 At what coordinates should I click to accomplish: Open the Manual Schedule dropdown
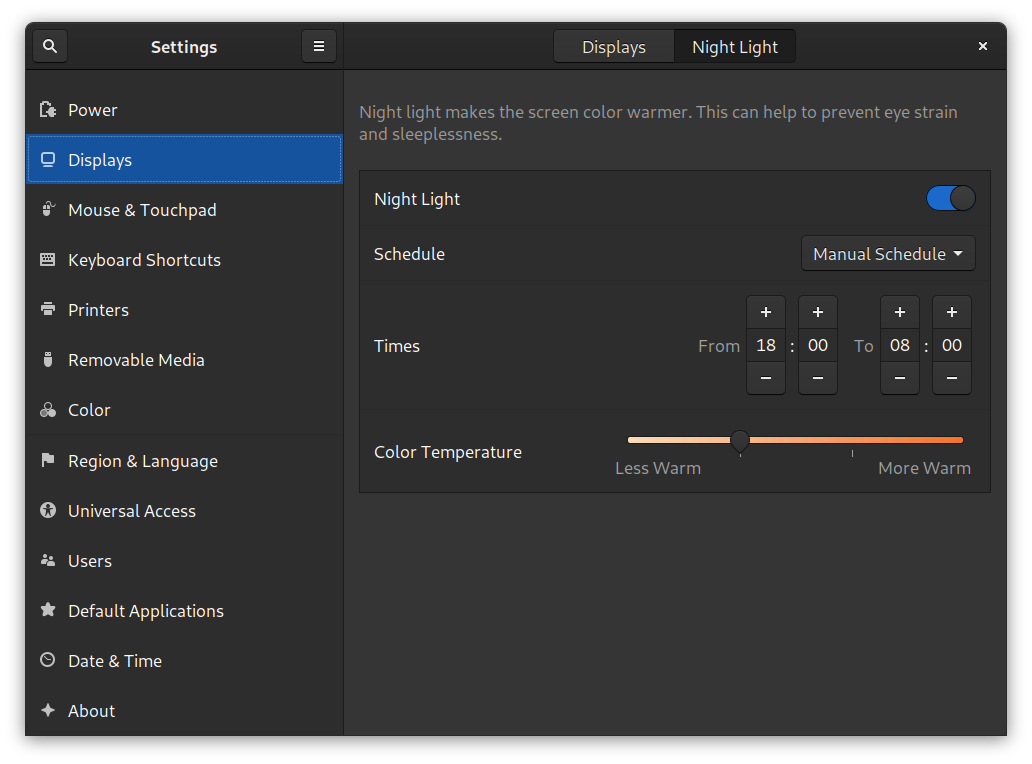tap(888, 254)
